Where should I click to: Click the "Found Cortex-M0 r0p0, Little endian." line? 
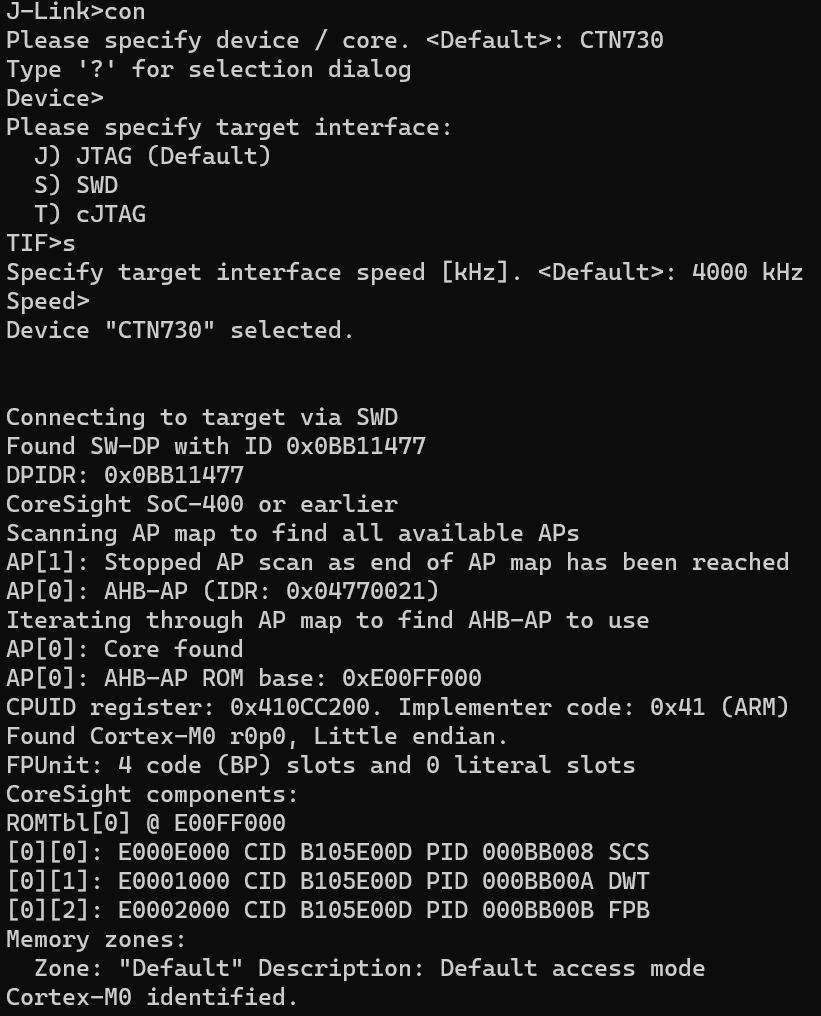point(257,736)
